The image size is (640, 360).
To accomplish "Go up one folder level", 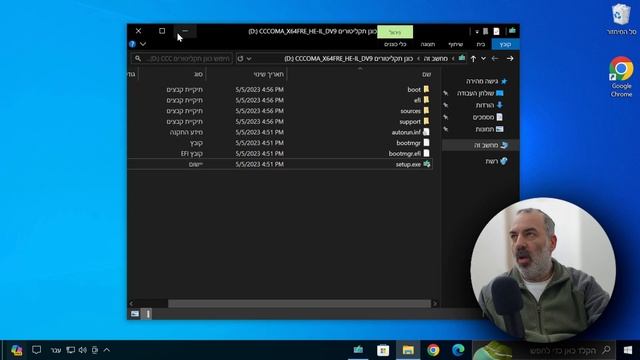I will click(x=473, y=59).
